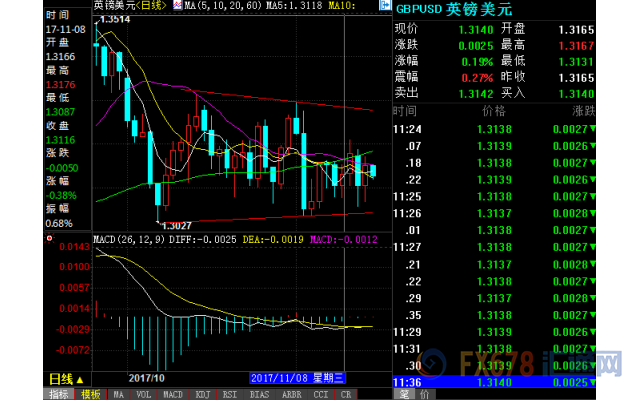Select the 指标 tab
The height and width of the screenshot is (400, 640).
click(x=60, y=394)
